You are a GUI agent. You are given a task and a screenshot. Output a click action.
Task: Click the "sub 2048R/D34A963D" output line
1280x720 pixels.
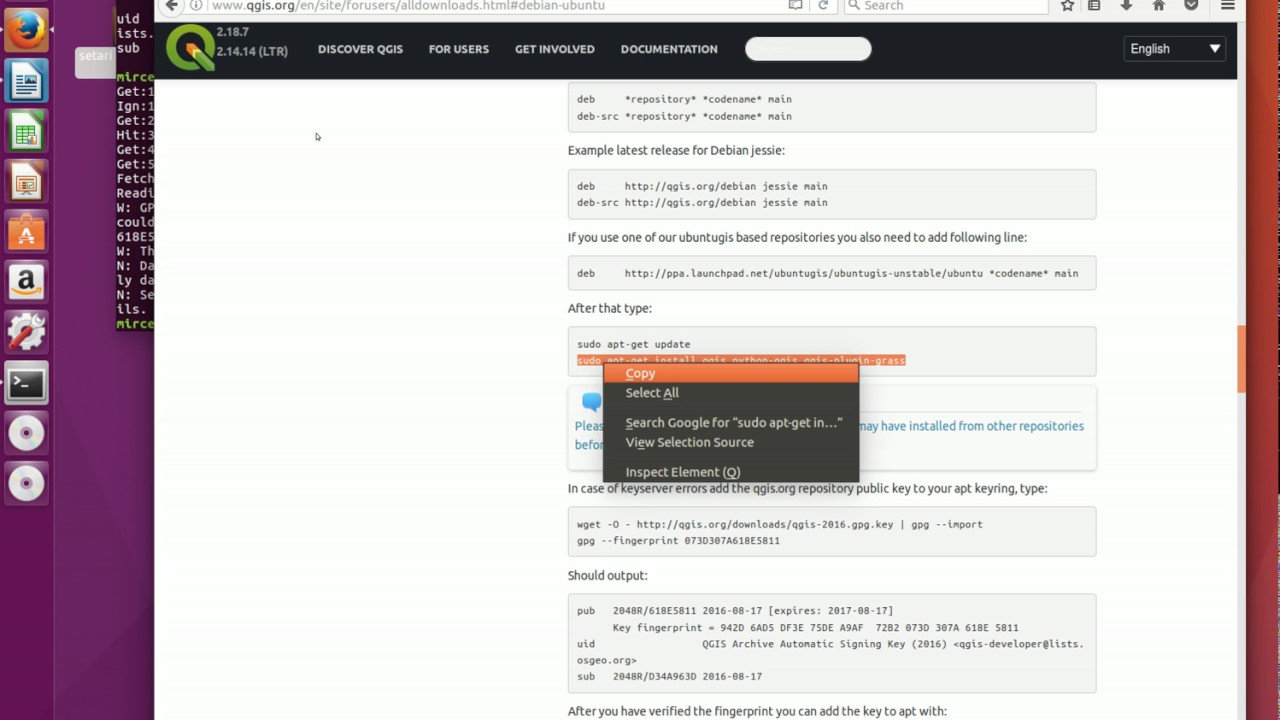pos(669,677)
